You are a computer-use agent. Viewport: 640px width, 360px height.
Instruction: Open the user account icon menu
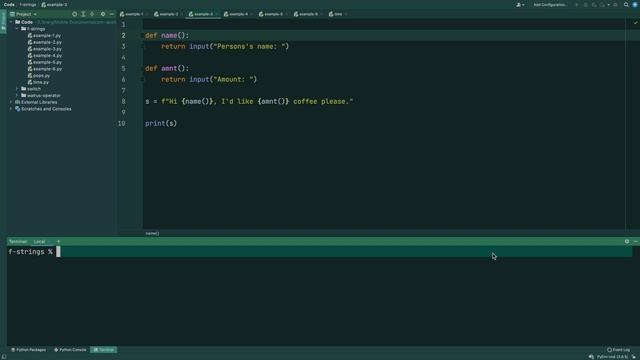click(x=520, y=5)
